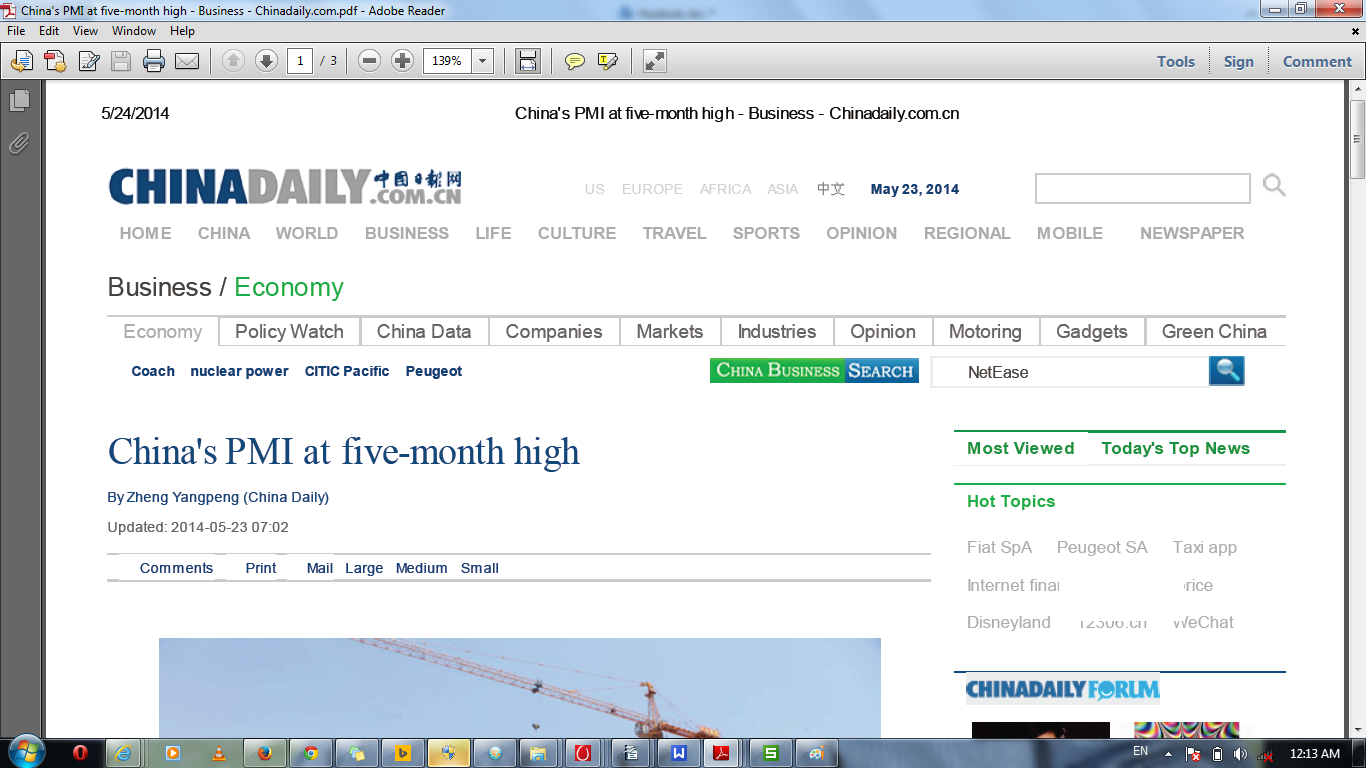This screenshot has height=768, width=1366.
Task: Click the Peugeot SA hot topic
Action: (x=1102, y=547)
